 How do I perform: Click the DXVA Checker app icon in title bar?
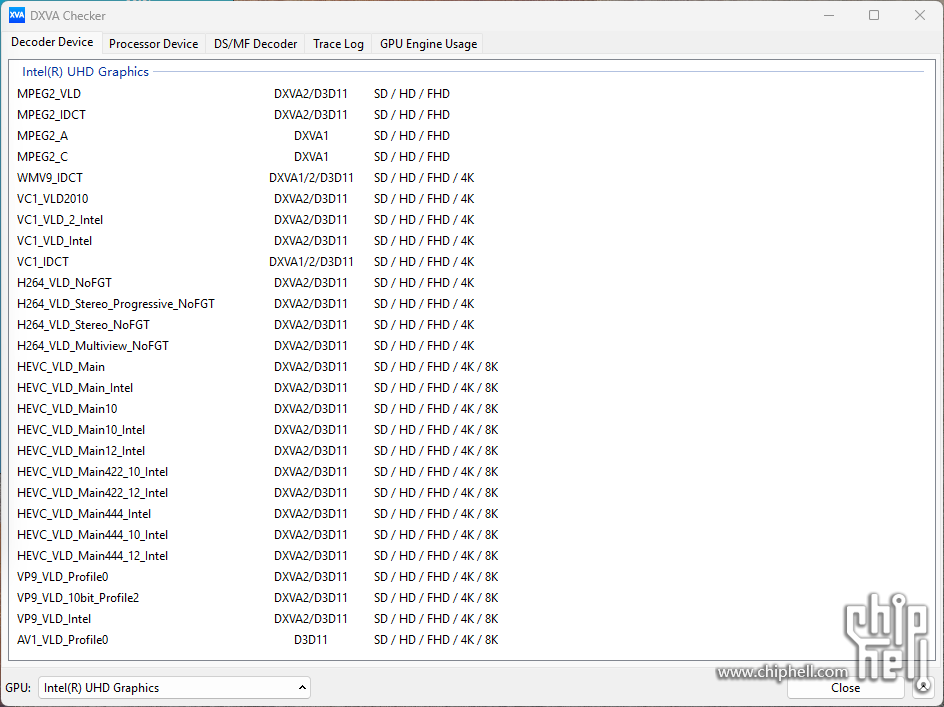[x=16, y=16]
